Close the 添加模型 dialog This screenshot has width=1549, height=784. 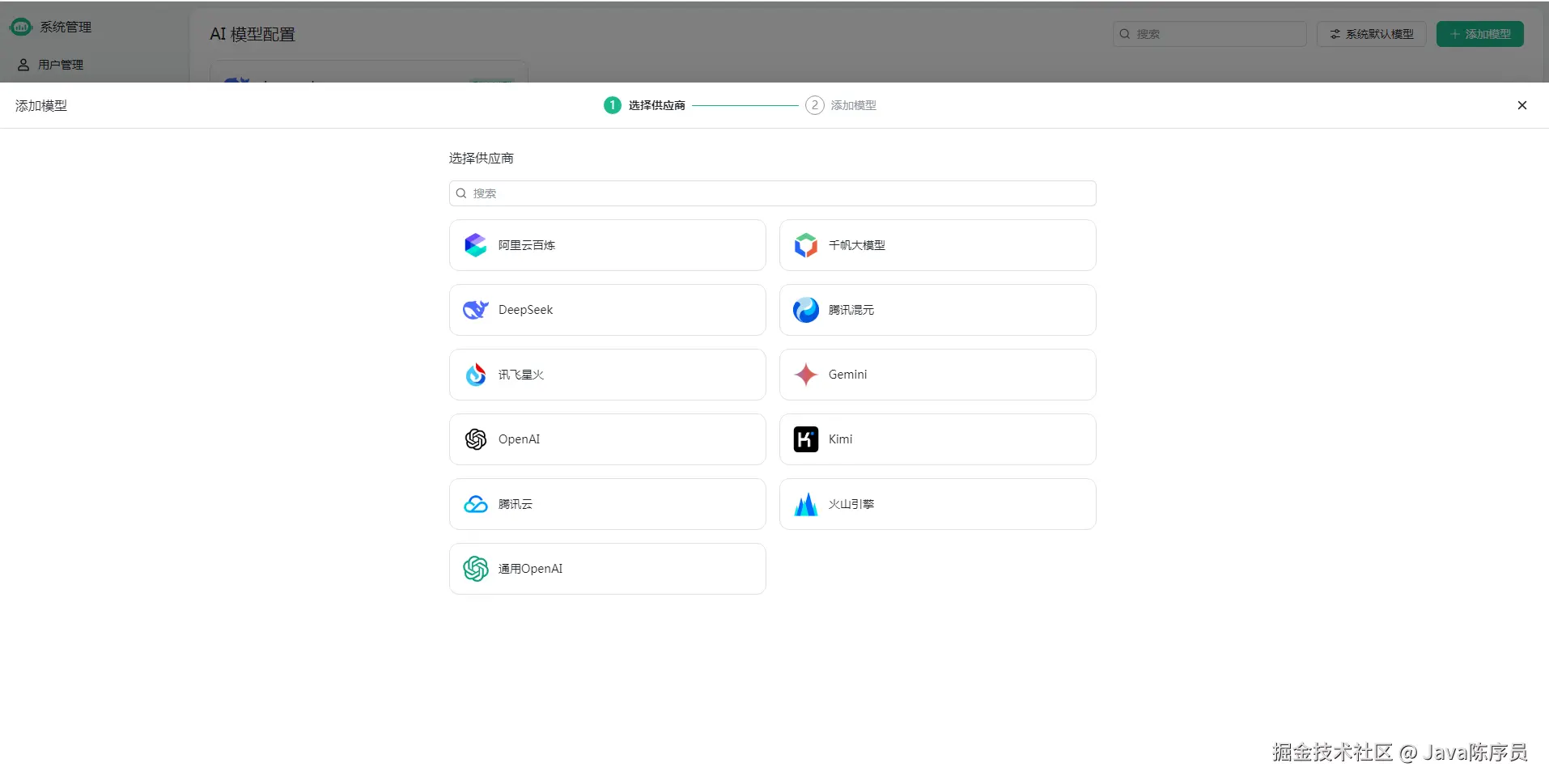point(1522,105)
